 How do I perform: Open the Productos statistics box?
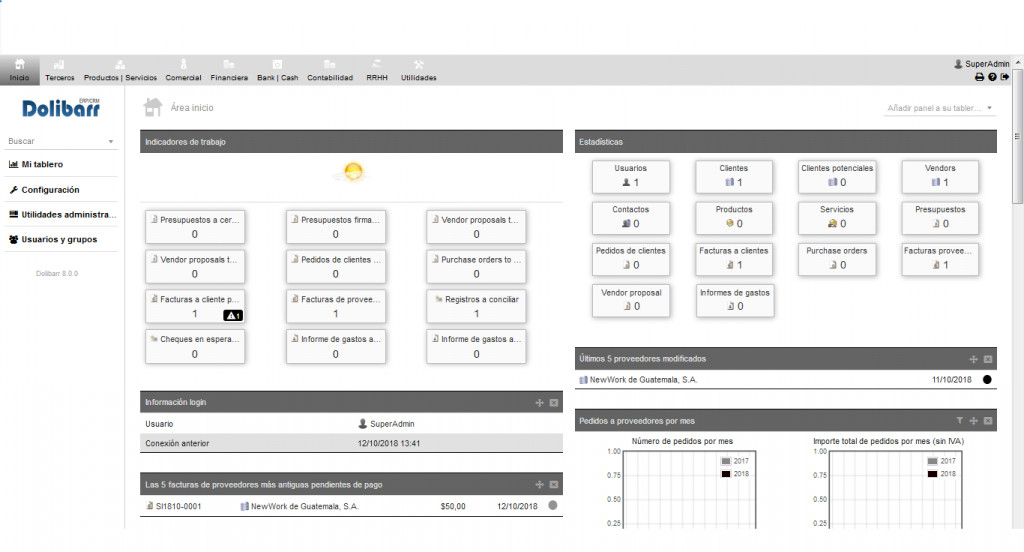[x=734, y=218]
